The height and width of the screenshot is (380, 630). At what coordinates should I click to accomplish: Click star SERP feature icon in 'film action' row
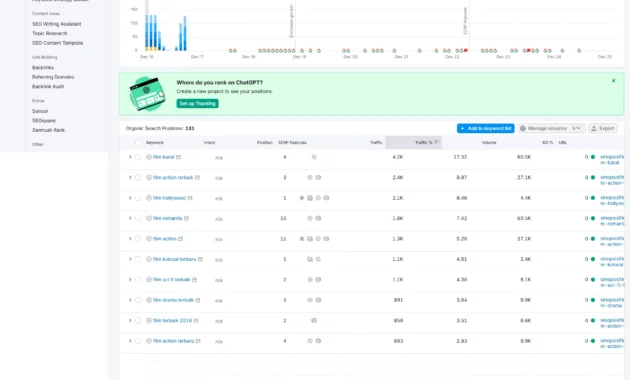pyautogui.click(x=302, y=239)
